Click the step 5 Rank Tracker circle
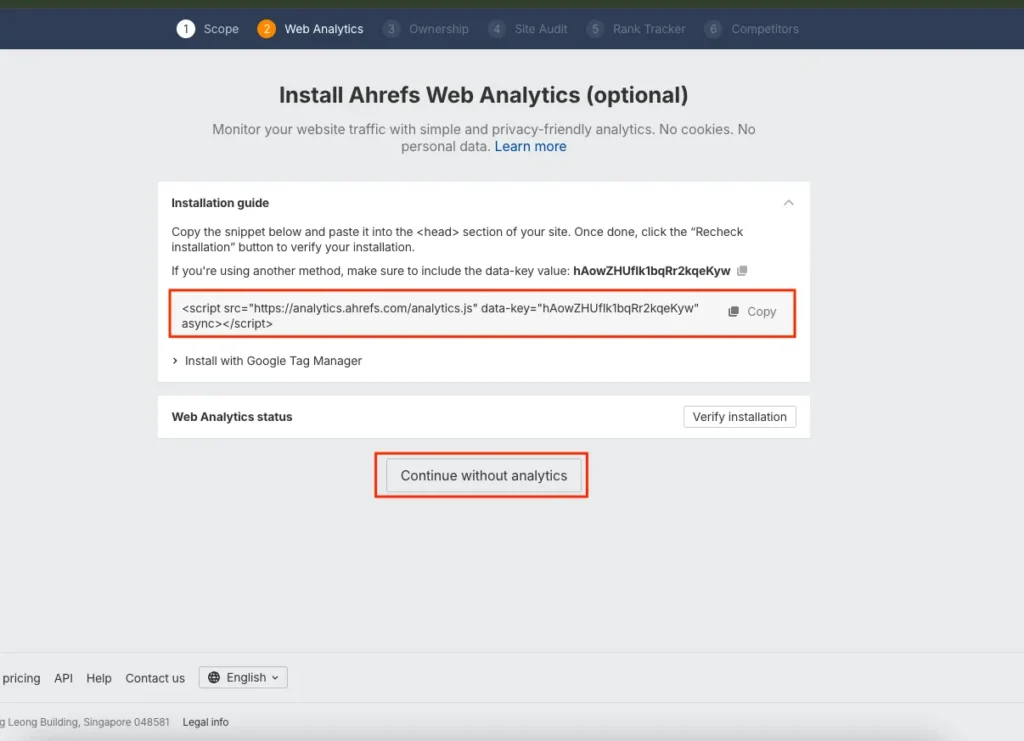 tap(595, 29)
